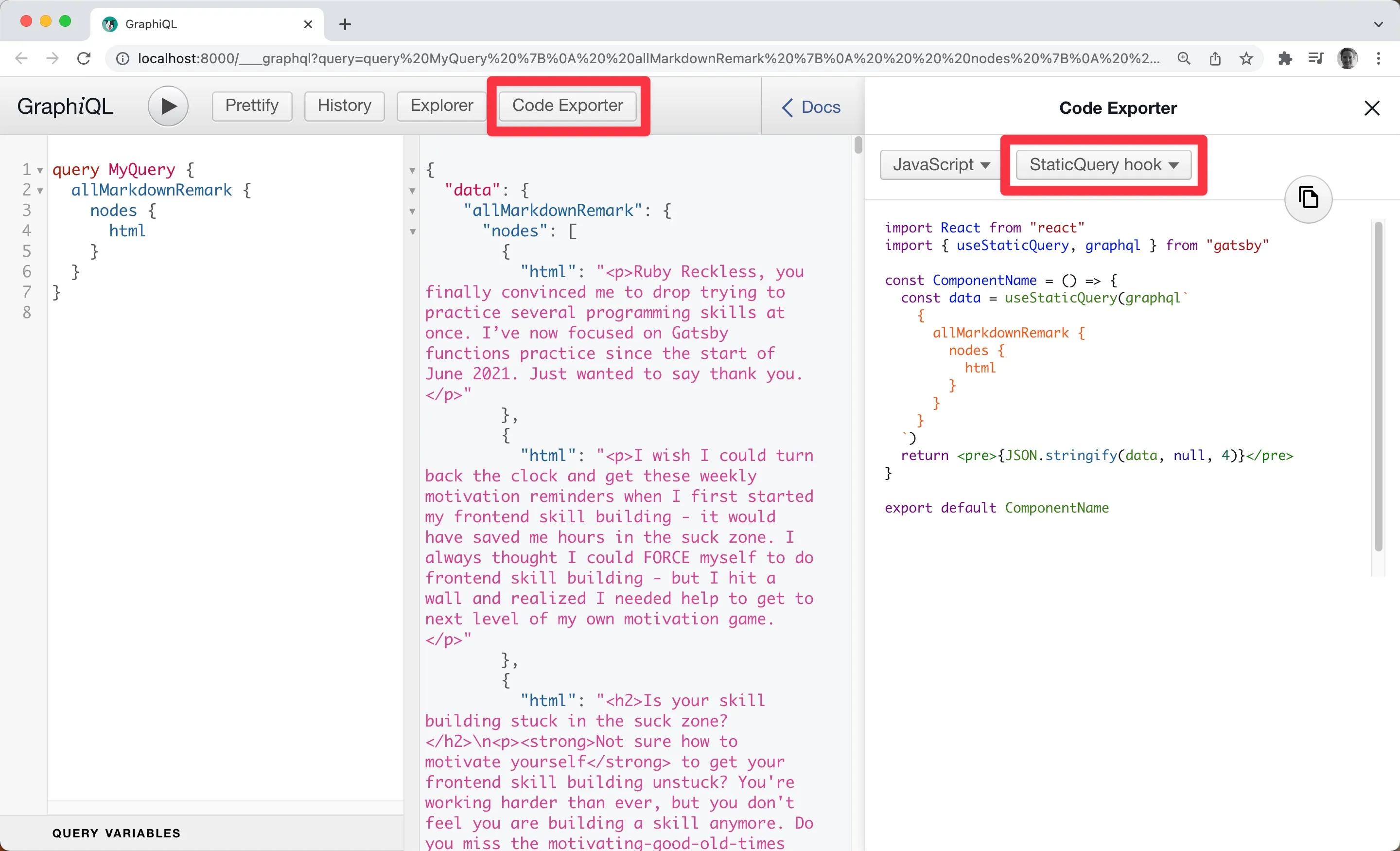Reload the GraphiQL page
This screenshot has width=1400, height=851.
[84, 58]
